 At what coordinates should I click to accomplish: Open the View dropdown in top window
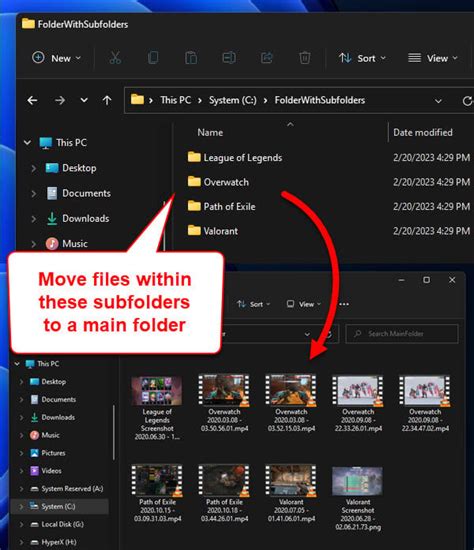pos(433,58)
